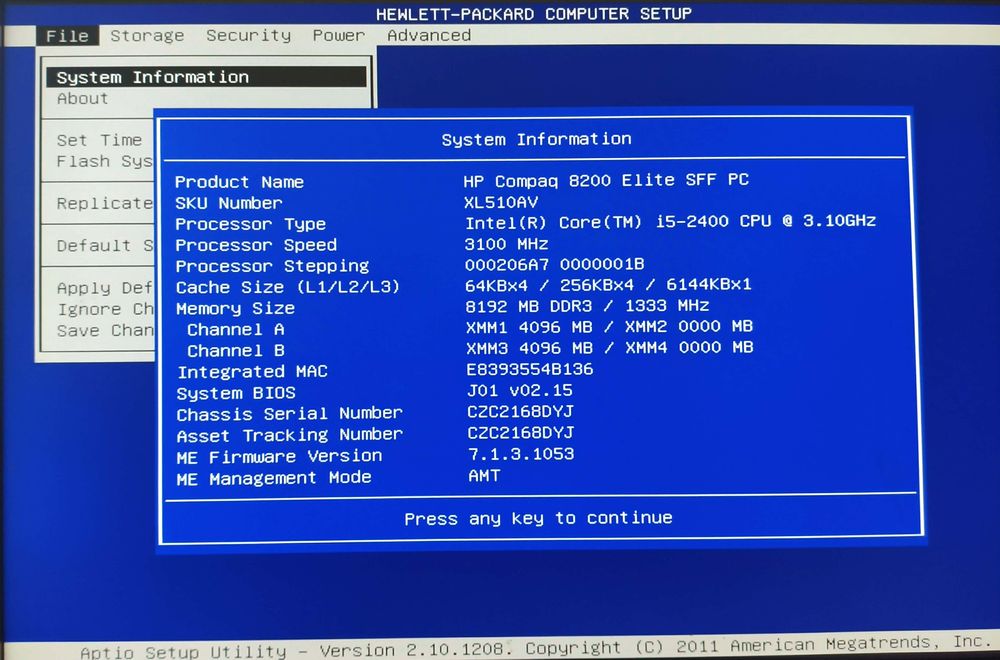Image resolution: width=1000 pixels, height=660 pixels.
Task: Open the Power menu
Action: [x=339, y=36]
